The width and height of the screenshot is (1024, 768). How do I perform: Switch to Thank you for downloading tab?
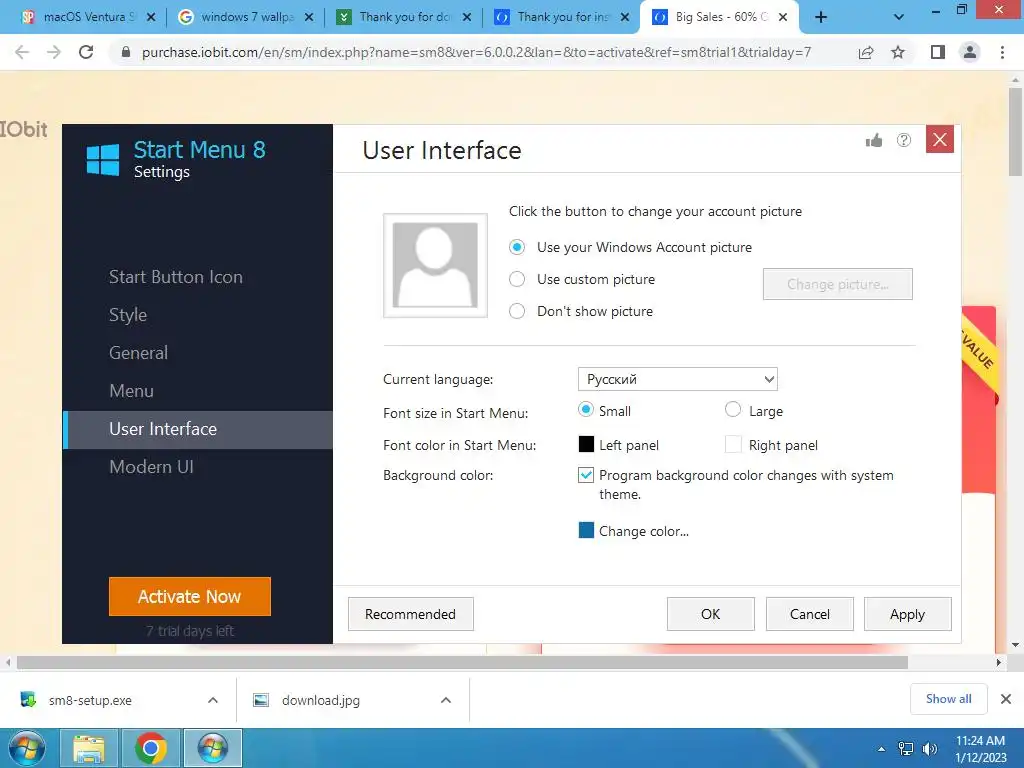(405, 17)
